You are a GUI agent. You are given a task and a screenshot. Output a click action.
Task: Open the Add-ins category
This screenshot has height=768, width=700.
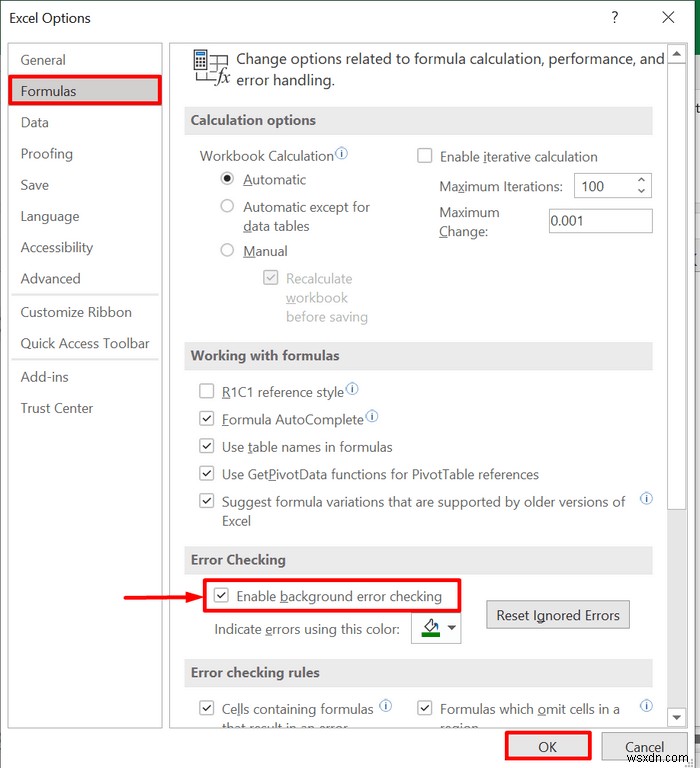[85, 377]
